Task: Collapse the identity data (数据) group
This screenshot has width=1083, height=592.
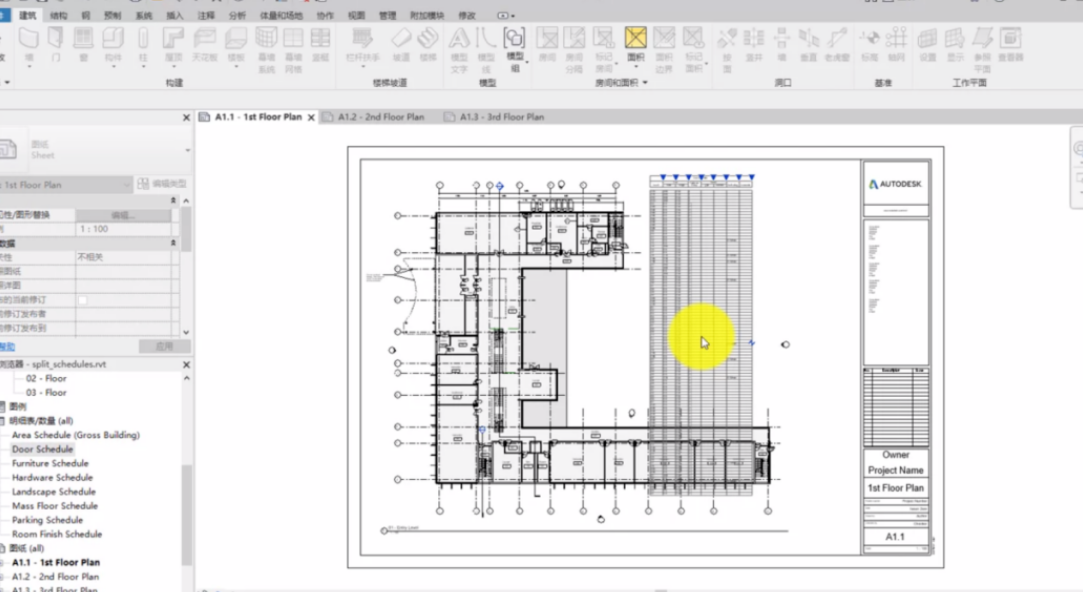Action: 173,243
